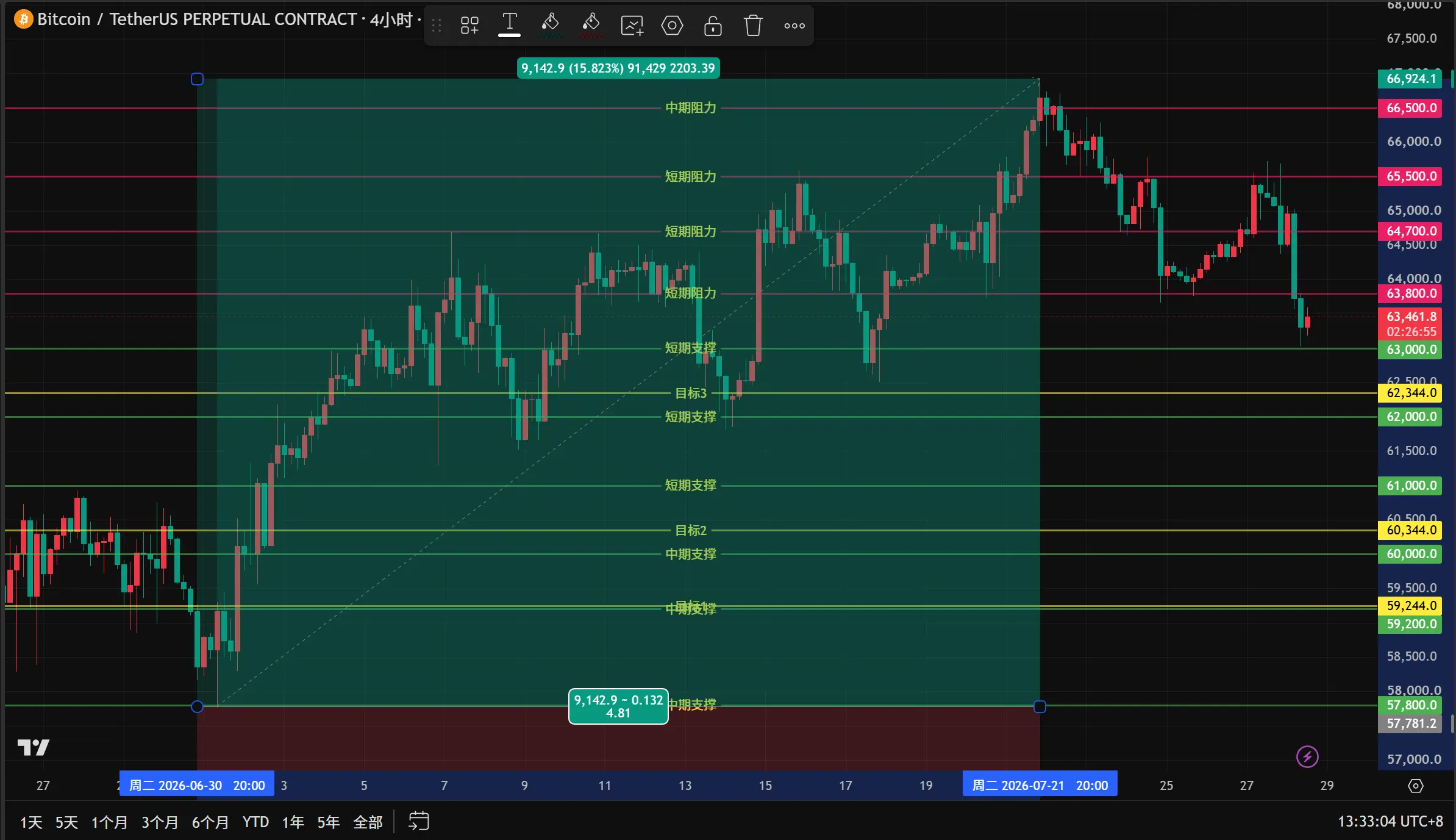The width and height of the screenshot is (1456, 840).
Task: Click the 目标3 line label
Action: [x=691, y=393]
